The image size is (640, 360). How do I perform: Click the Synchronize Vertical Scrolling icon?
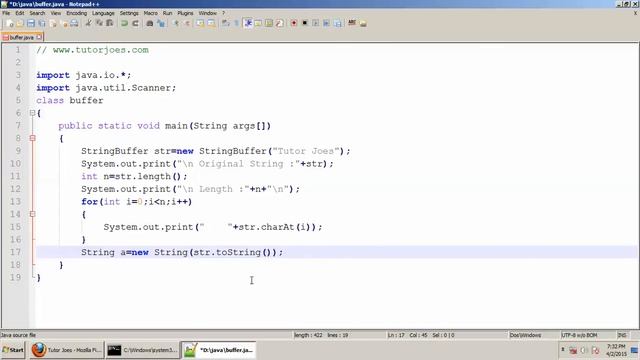point(200,23)
